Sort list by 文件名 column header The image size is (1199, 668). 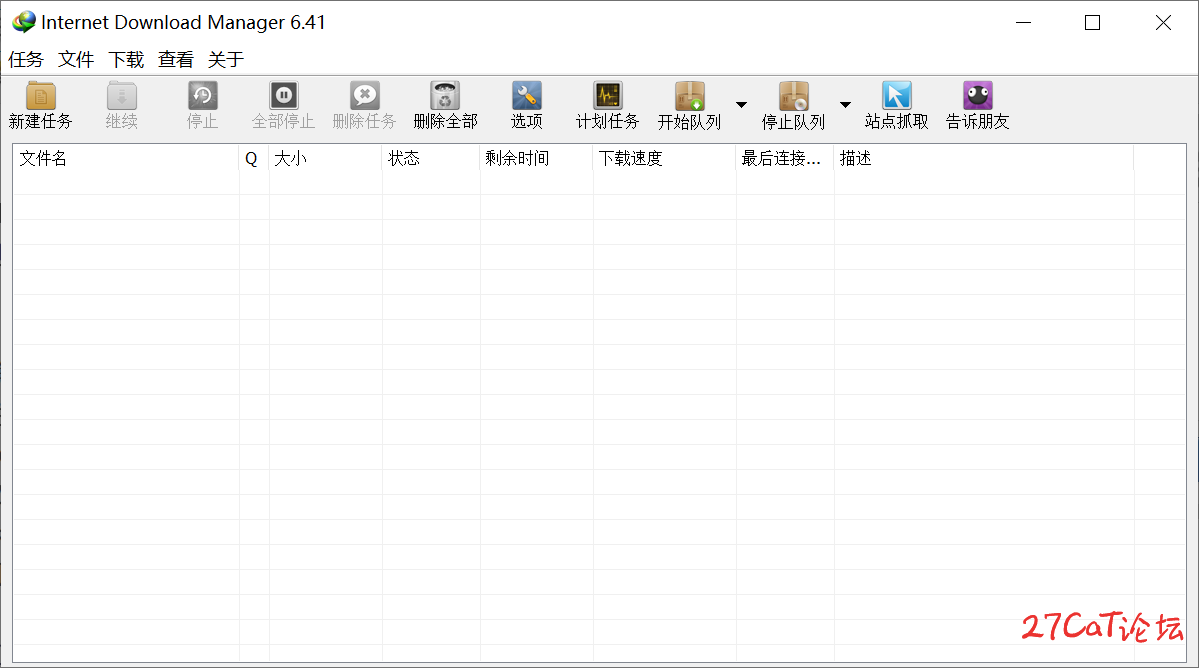point(126,158)
